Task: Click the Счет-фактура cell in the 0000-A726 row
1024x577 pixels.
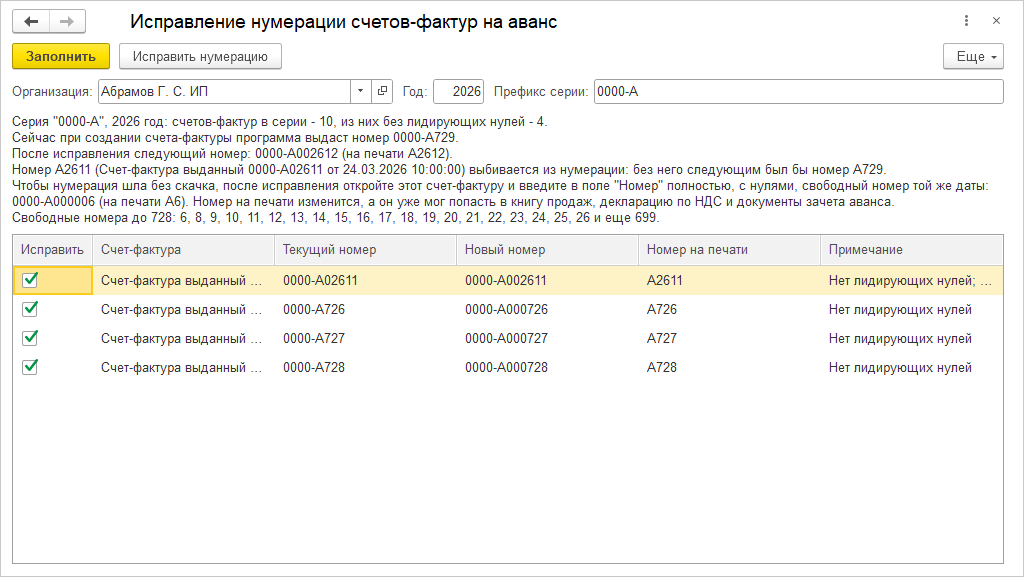Action: (x=184, y=309)
